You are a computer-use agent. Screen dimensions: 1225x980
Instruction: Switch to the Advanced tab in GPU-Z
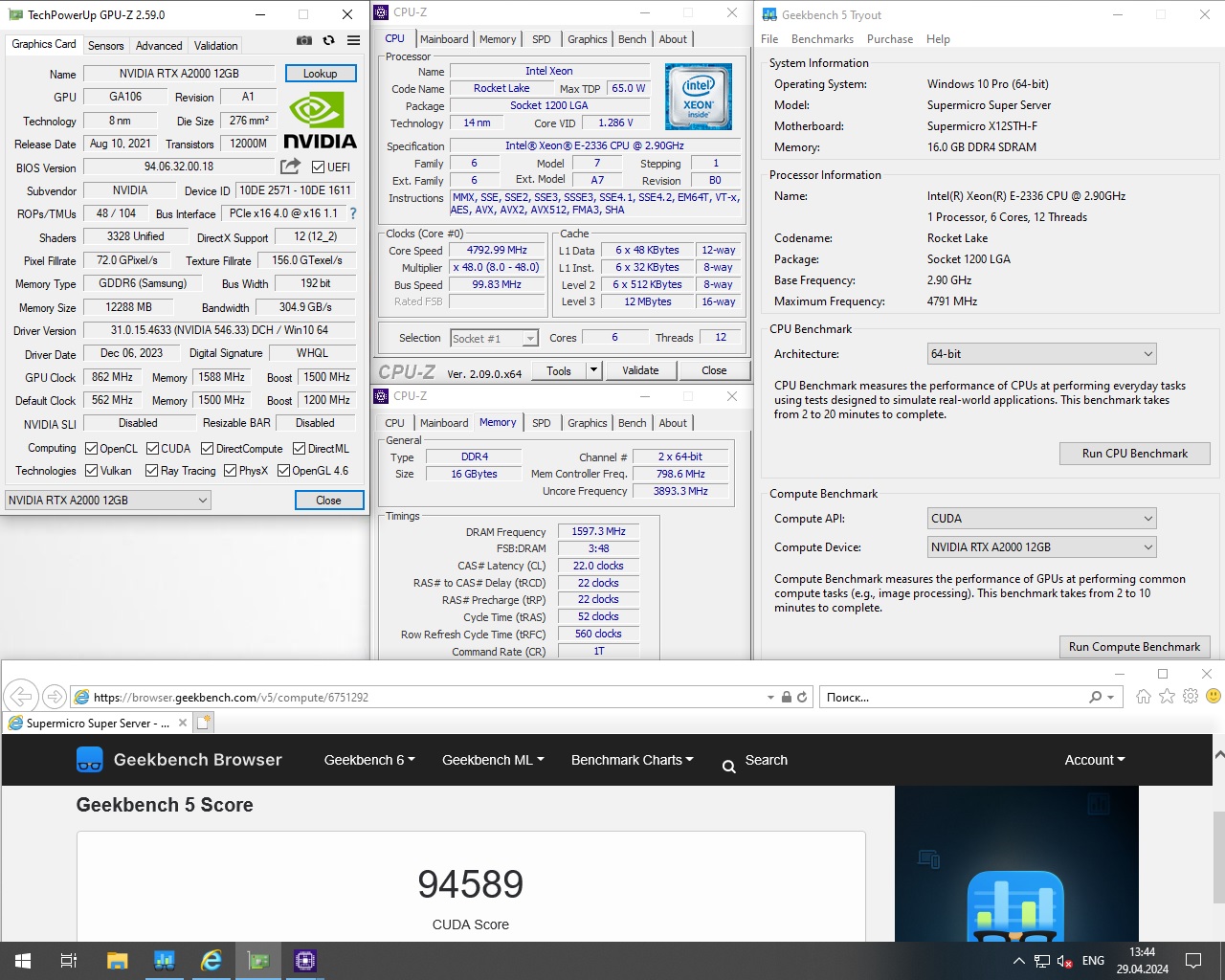(x=159, y=45)
